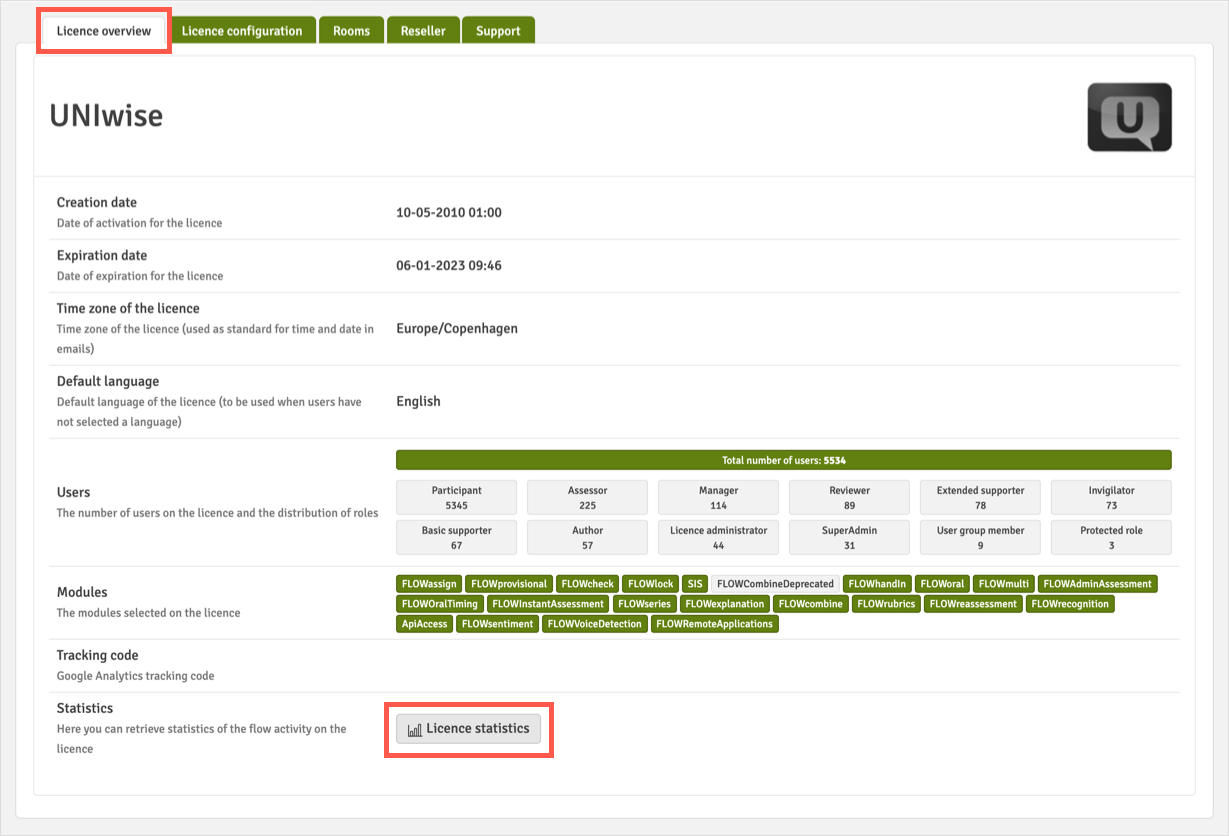The height and width of the screenshot is (836, 1229).
Task: Click the Statistics row label
Action: [x=85, y=708]
